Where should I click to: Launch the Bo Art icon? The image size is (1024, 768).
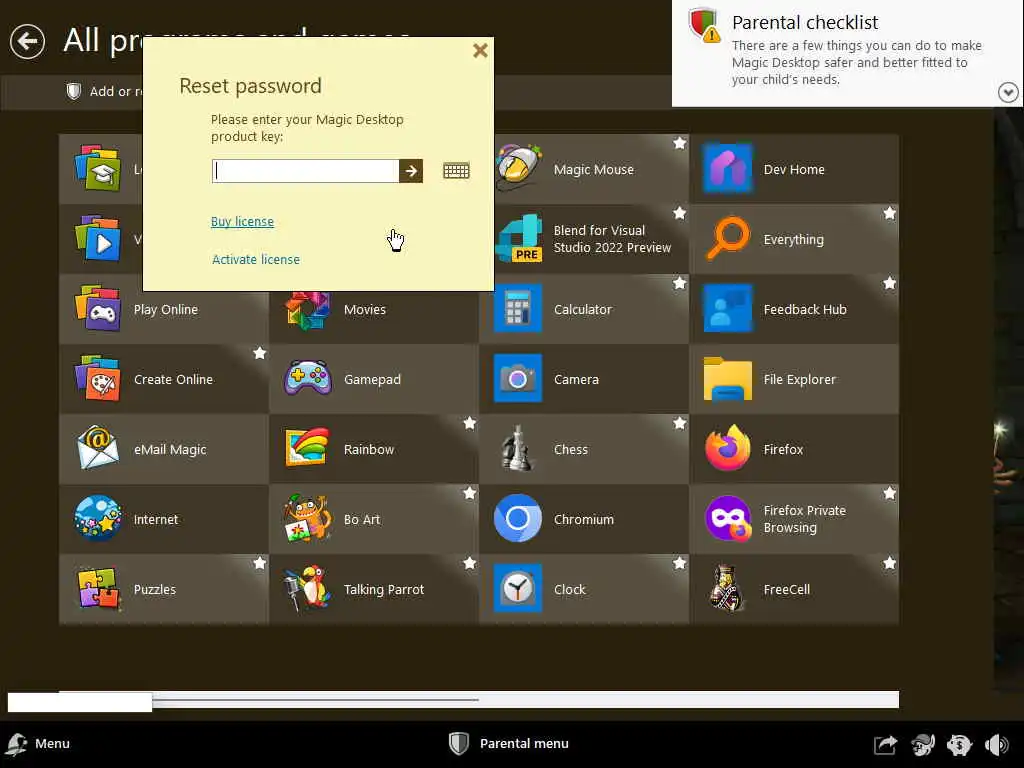pyautogui.click(x=308, y=519)
